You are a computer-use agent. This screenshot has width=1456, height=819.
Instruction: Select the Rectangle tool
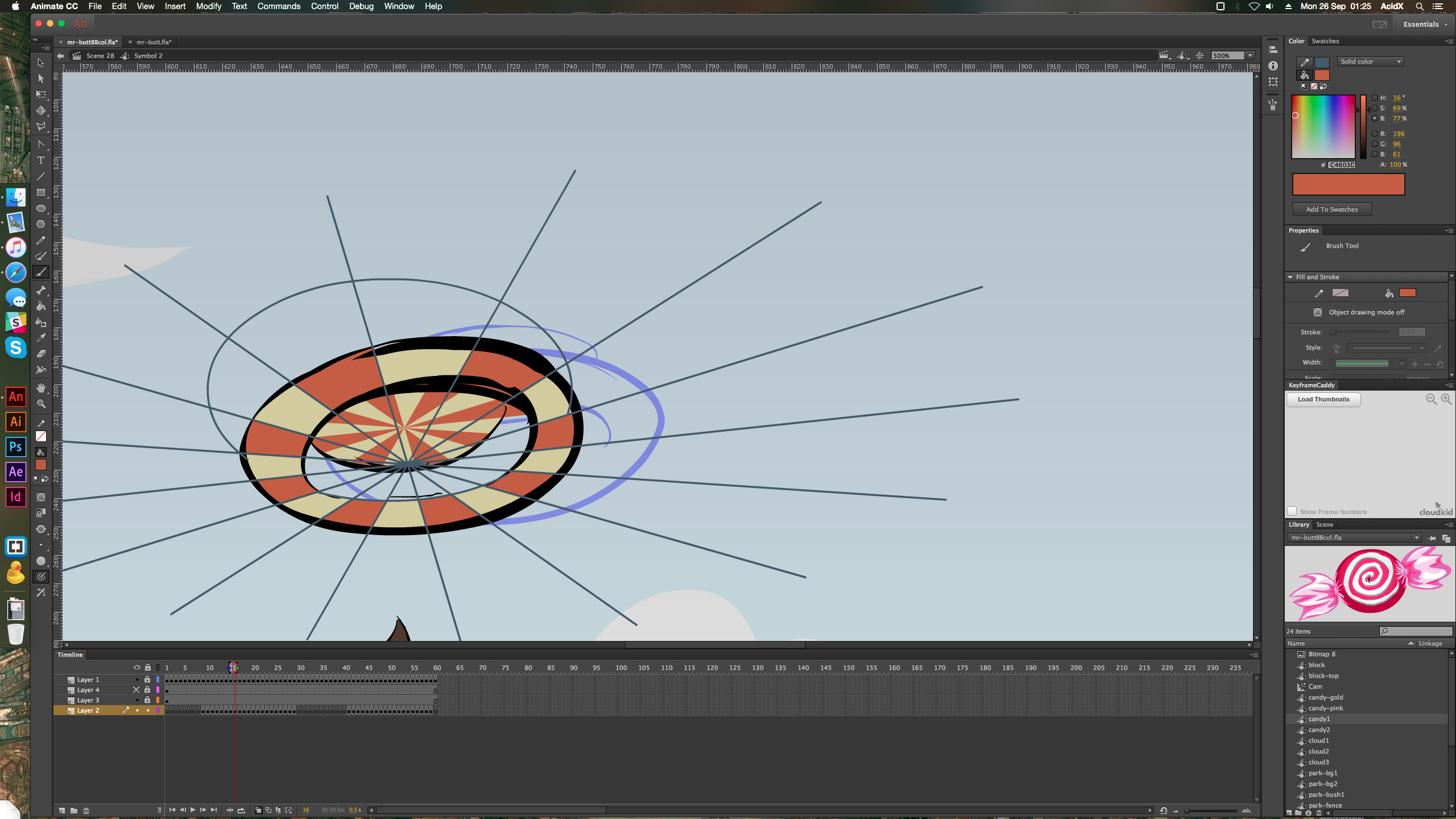tap(40, 192)
